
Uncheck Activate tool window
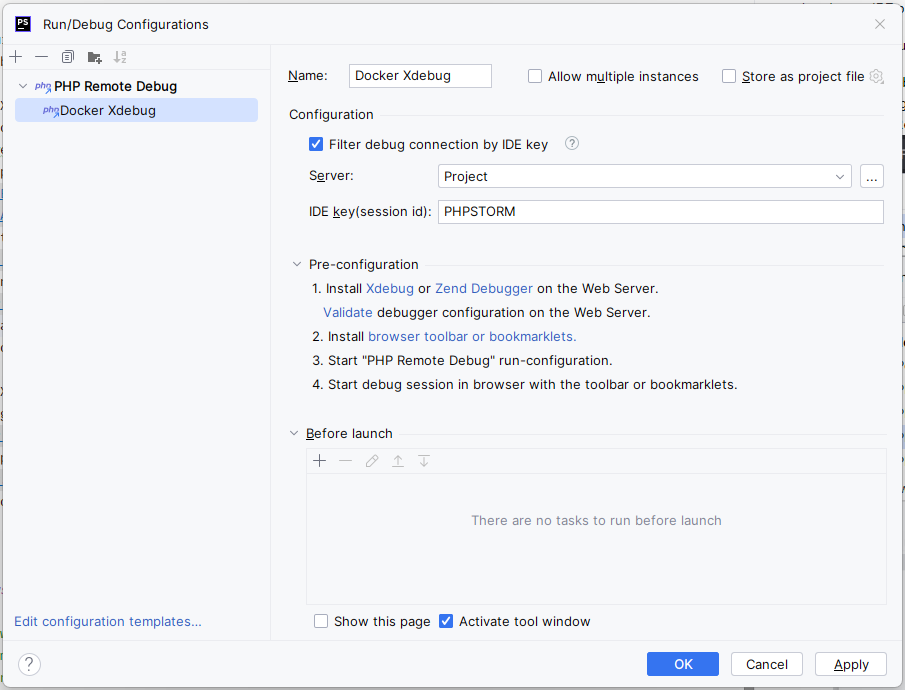pos(446,621)
